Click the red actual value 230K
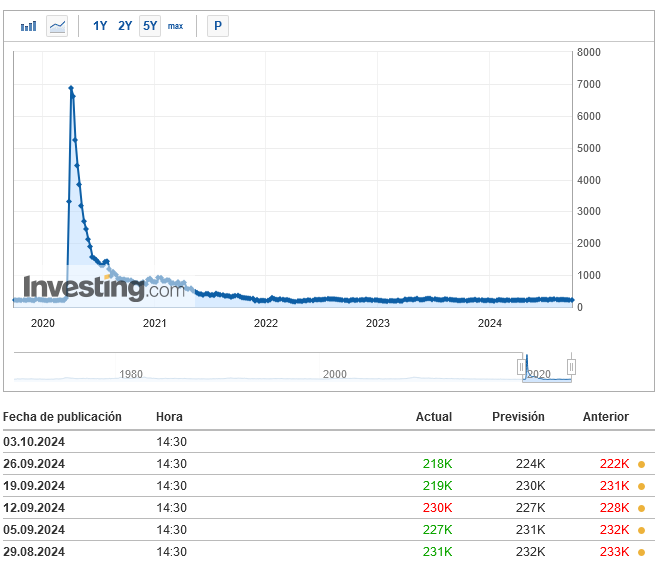The width and height of the screenshot is (663, 566). pos(438,508)
